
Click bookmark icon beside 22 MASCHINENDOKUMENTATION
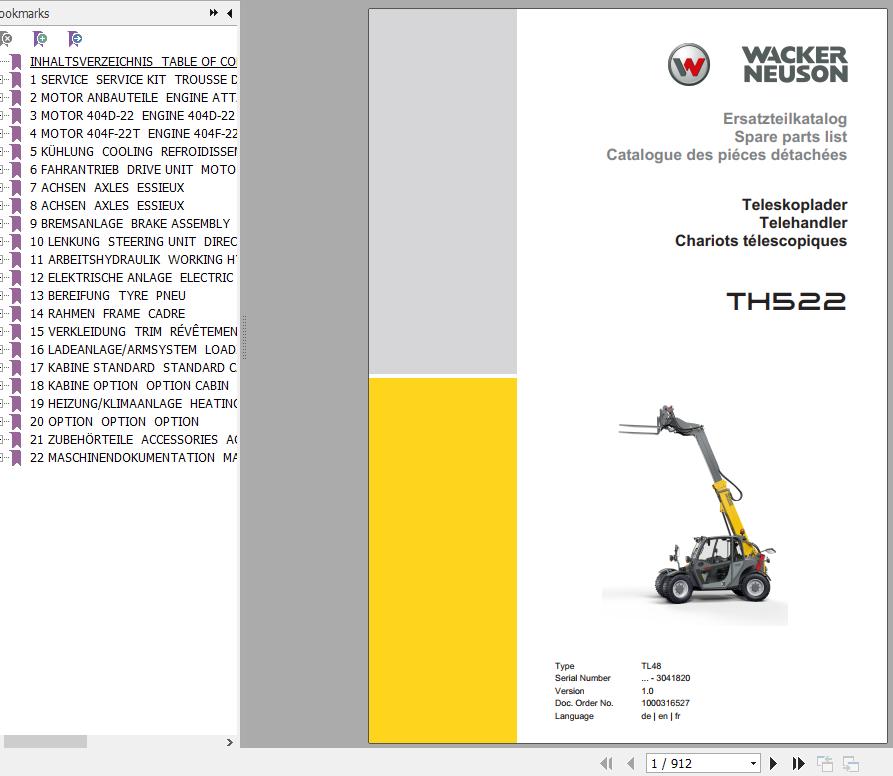[17, 457]
